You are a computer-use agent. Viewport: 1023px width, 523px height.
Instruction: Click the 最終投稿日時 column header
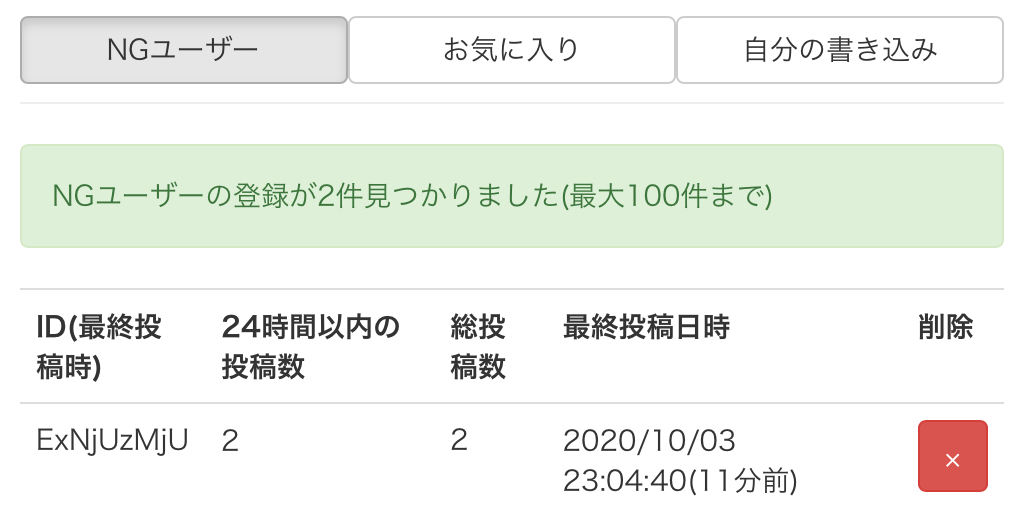(x=646, y=327)
